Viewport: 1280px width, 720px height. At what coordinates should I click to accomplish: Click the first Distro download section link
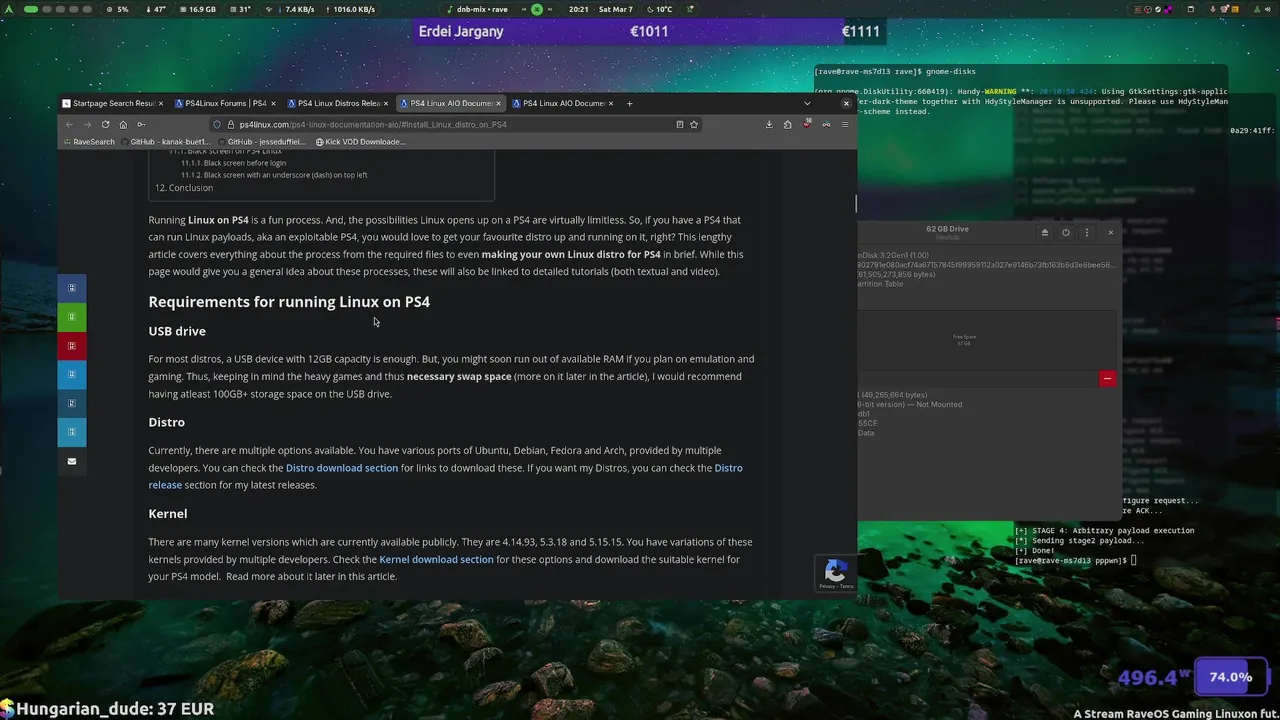coord(342,468)
